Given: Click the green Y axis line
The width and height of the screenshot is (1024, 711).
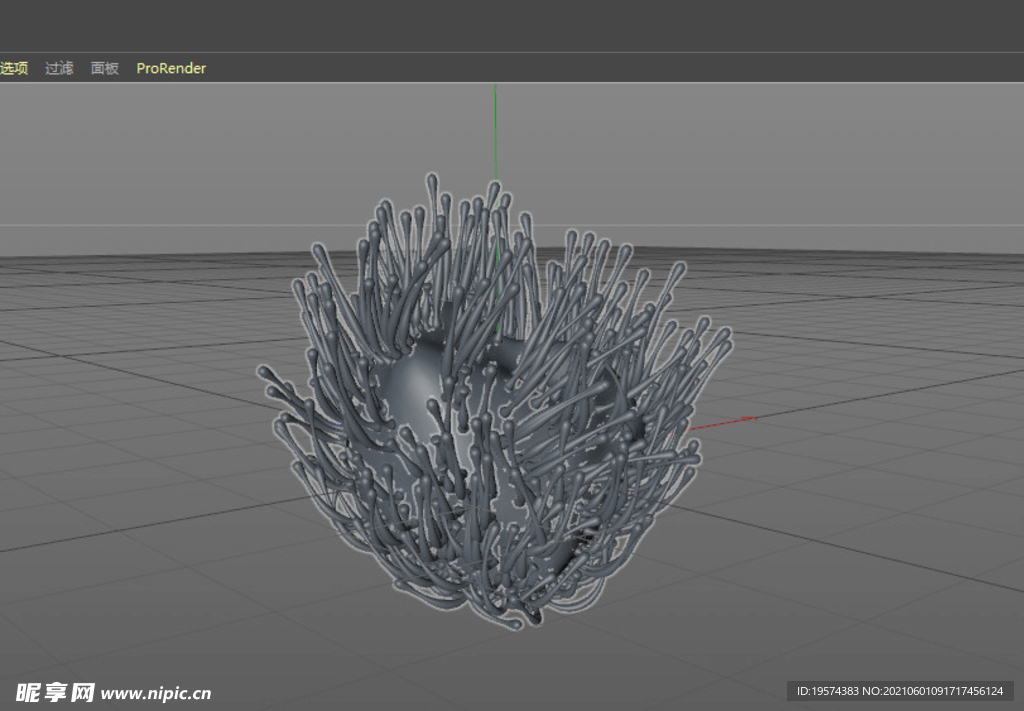Looking at the screenshot, I should 495,131.
